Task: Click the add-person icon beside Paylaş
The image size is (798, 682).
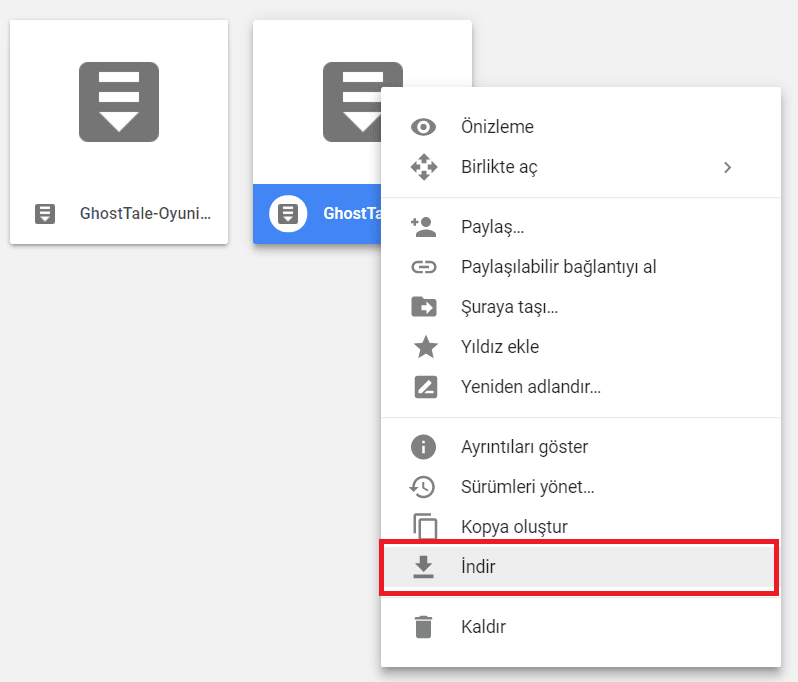Action: [x=423, y=227]
